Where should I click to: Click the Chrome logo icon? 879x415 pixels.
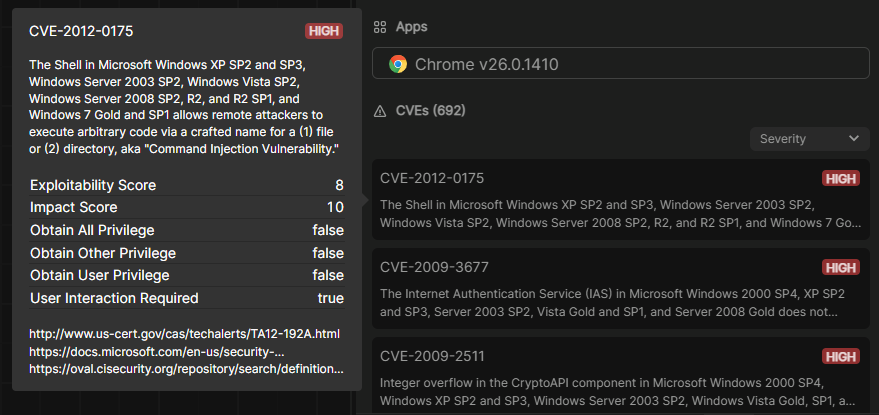click(x=398, y=64)
